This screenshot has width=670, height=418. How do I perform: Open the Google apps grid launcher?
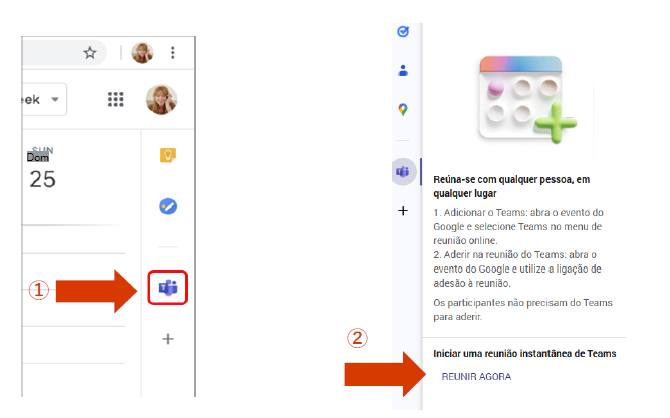pos(115,99)
